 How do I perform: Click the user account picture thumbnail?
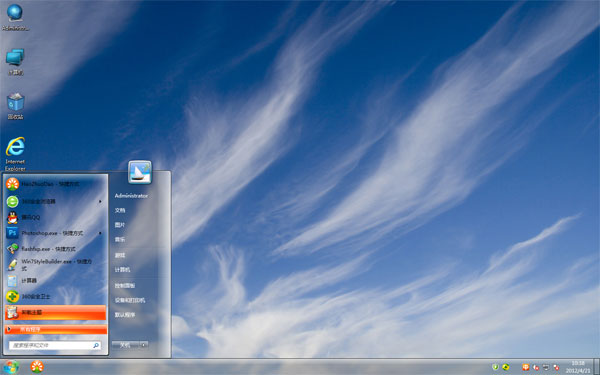pyautogui.click(x=140, y=172)
